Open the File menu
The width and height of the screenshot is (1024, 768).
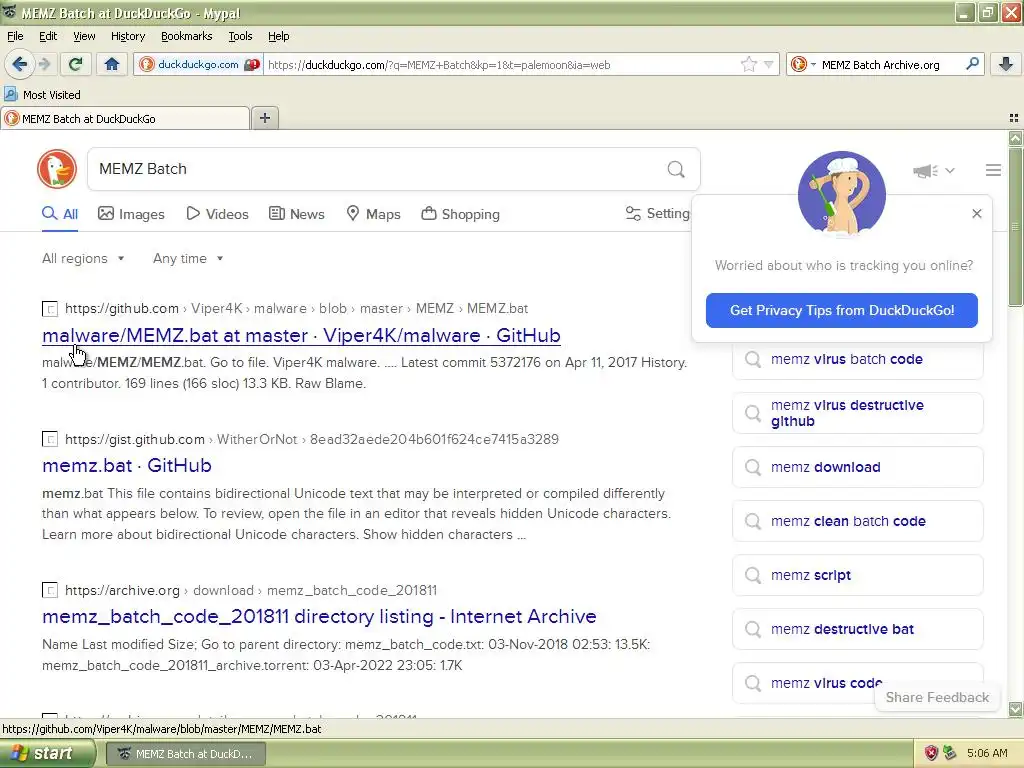click(x=15, y=37)
